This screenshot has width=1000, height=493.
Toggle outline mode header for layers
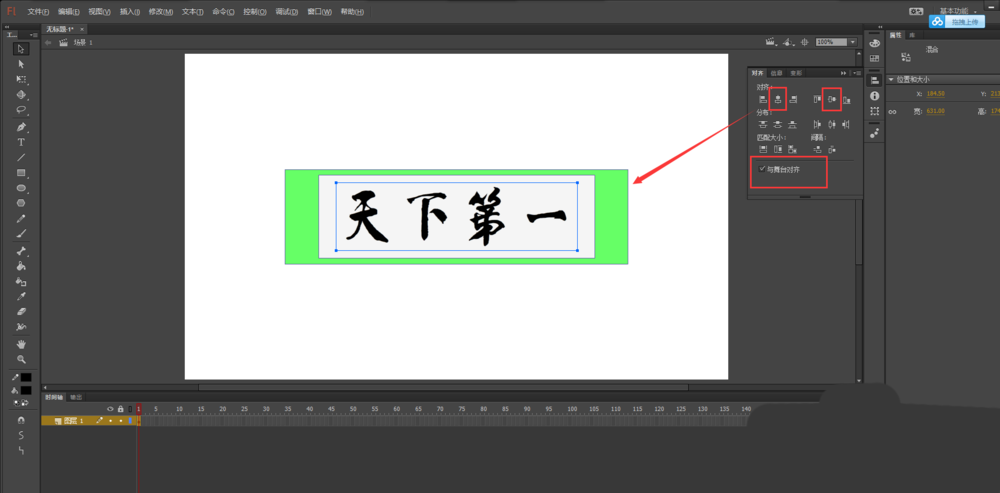130,409
